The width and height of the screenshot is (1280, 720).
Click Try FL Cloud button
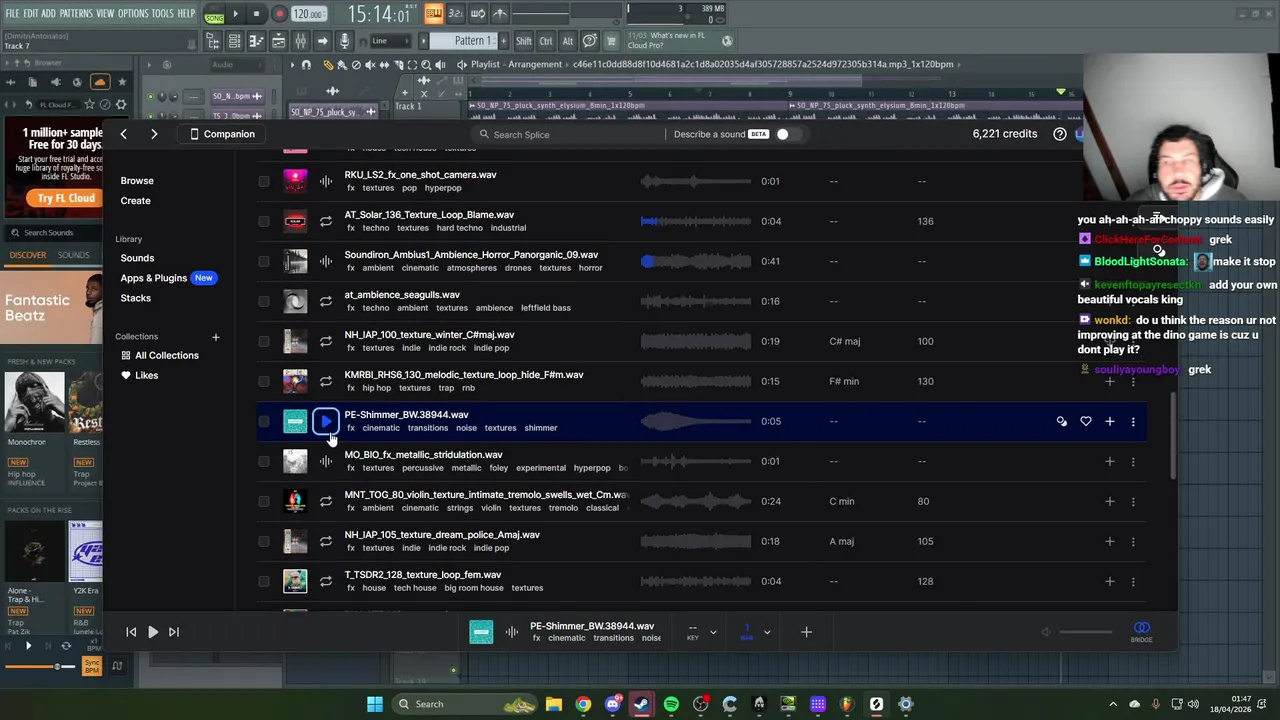click(x=66, y=198)
